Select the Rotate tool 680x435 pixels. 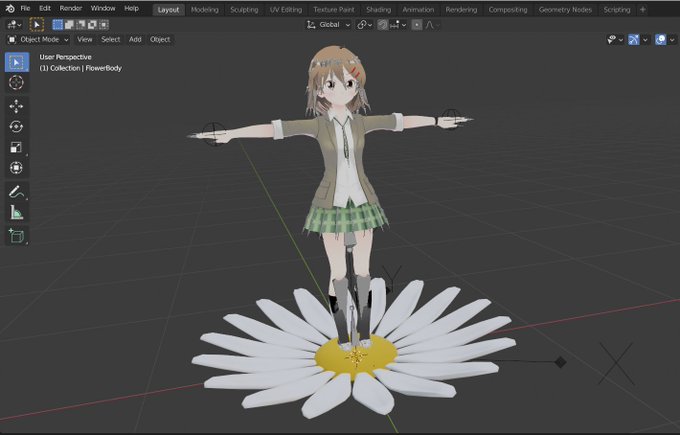16,127
